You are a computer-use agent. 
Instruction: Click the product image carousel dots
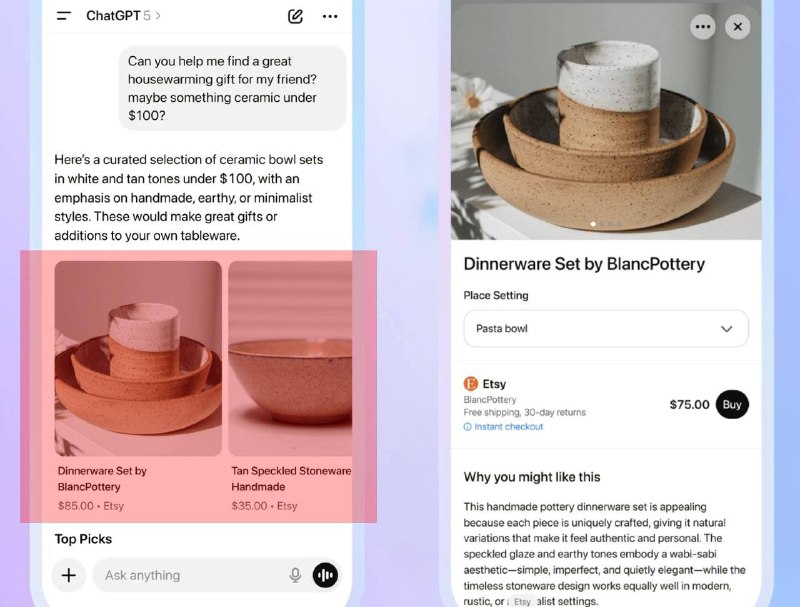[x=600, y=224]
